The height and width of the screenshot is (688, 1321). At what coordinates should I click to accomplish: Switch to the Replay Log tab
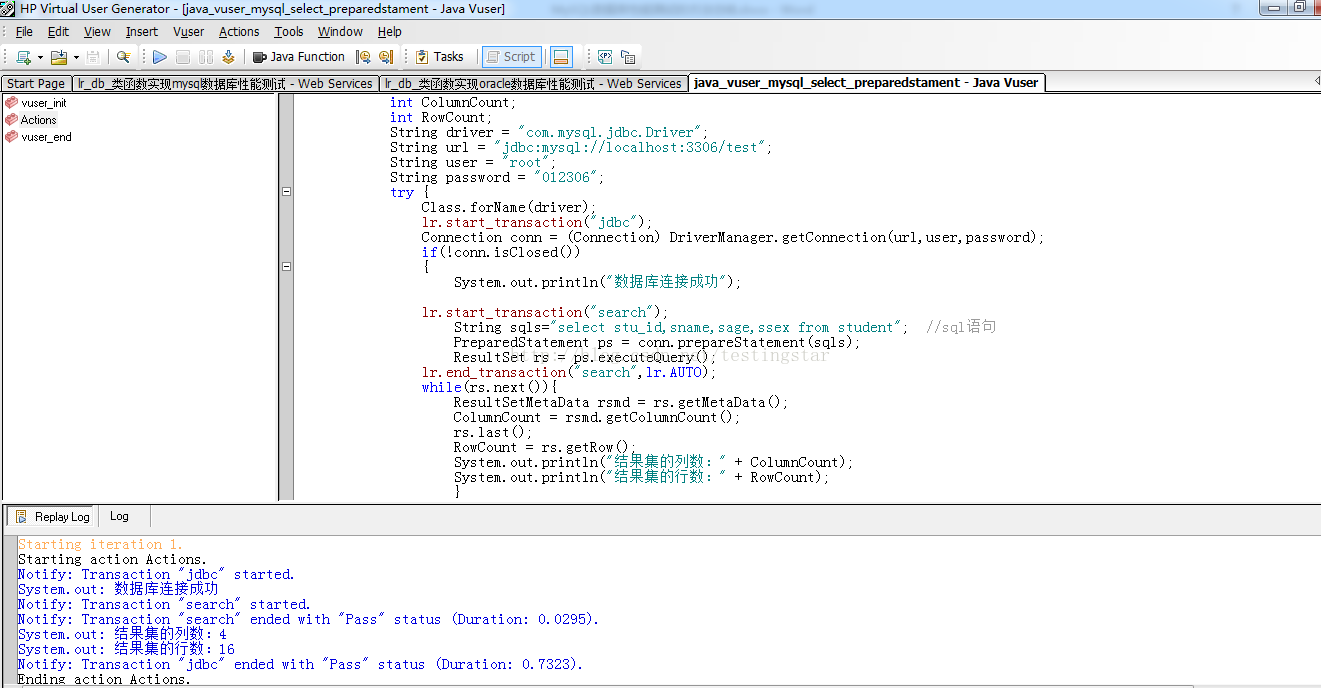[52, 517]
